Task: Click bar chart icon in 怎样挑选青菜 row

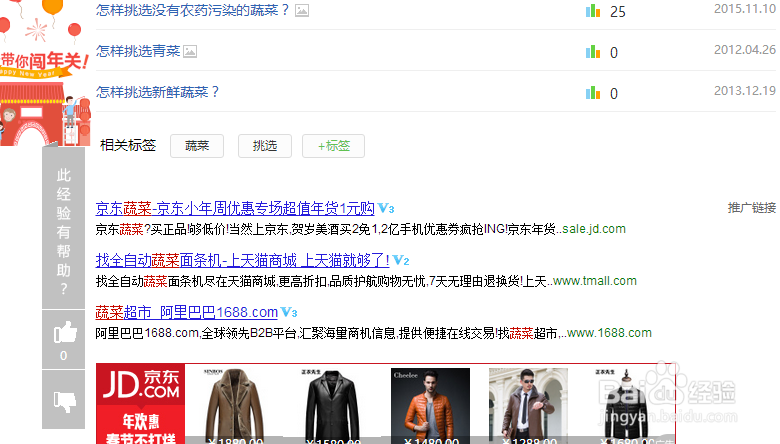Action: (x=593, y=52)
